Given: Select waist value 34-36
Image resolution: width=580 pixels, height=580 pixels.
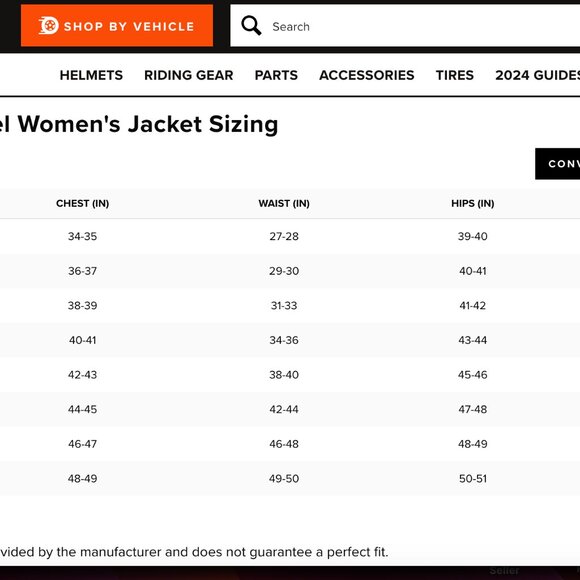Looking at the screenshot, I should point(284,340).
